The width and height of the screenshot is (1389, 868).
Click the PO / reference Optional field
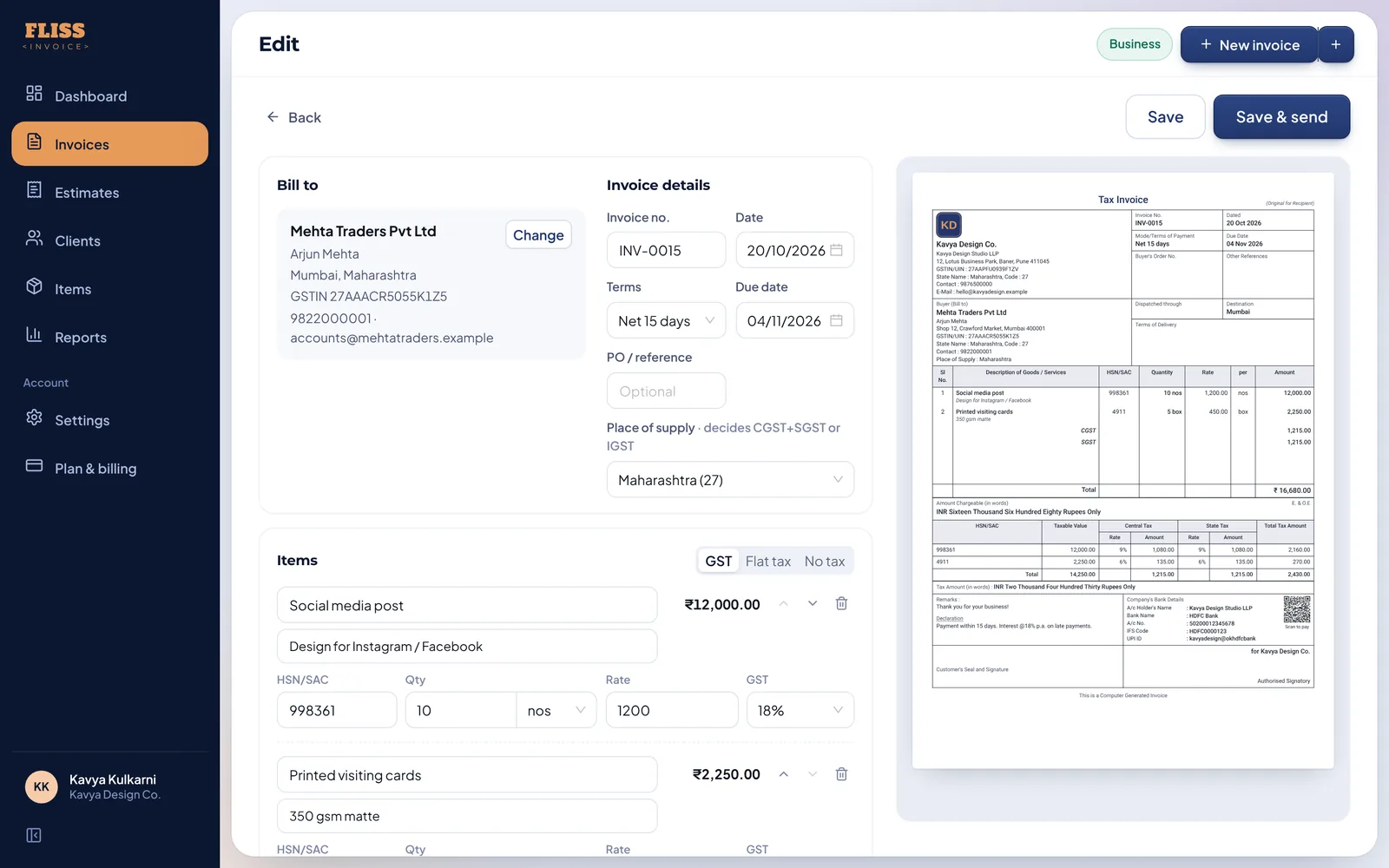666,391
